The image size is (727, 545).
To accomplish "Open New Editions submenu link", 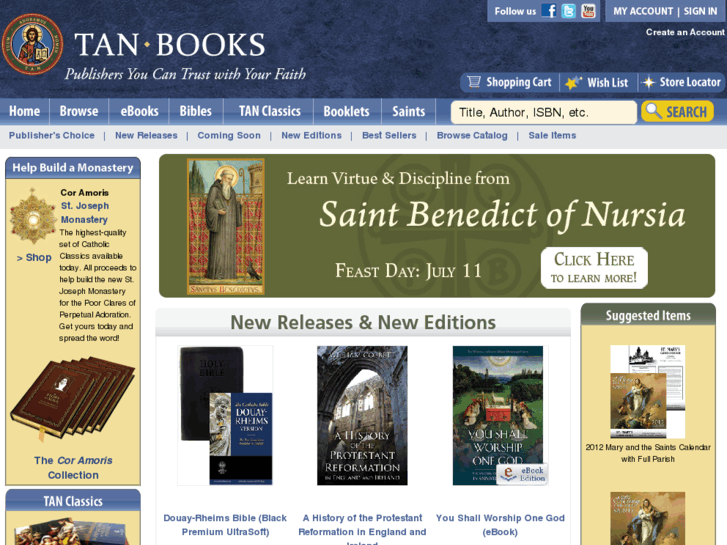I will pos(311,135).
